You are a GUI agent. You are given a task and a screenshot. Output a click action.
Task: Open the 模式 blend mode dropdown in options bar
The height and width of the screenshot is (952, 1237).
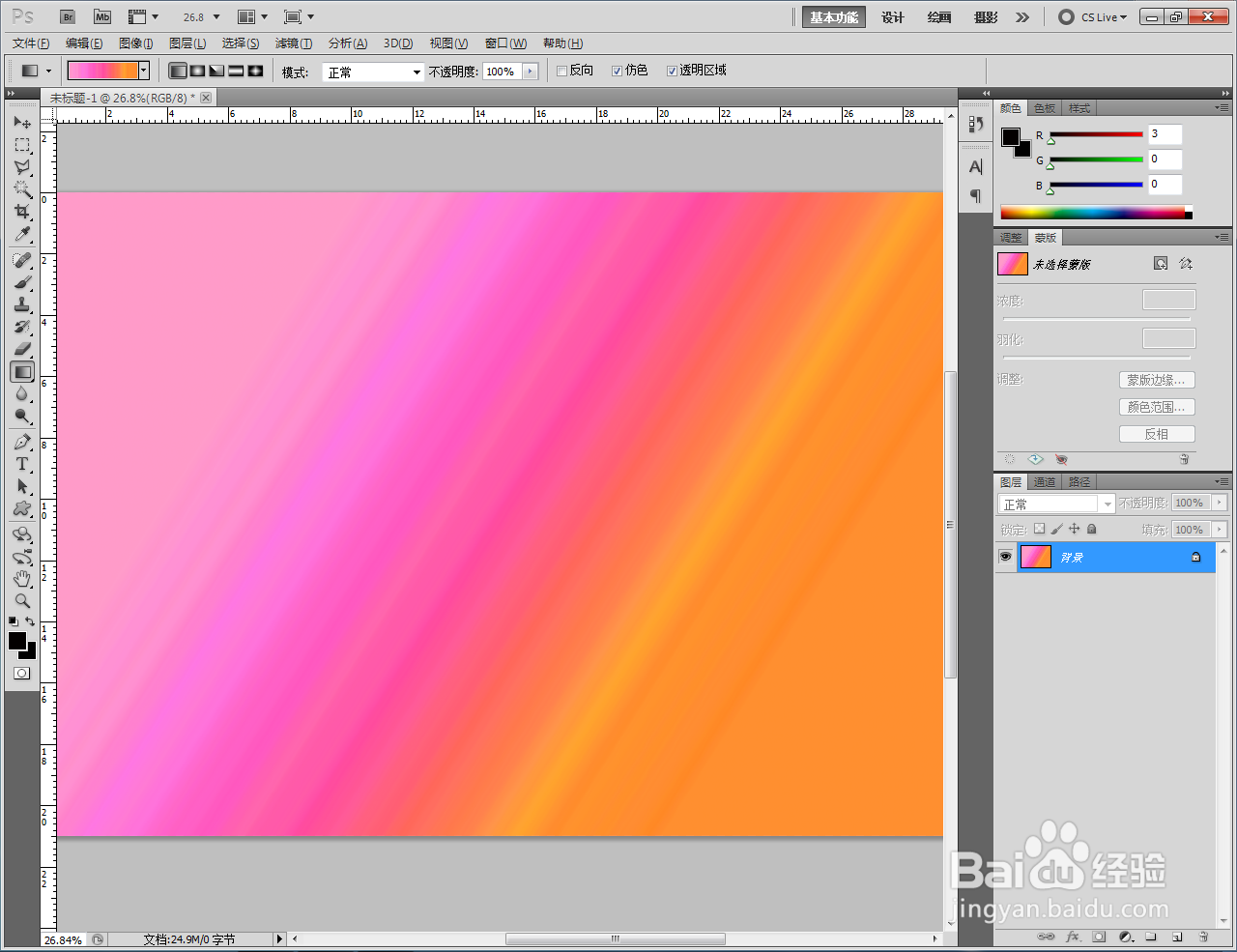click(373, 72)
